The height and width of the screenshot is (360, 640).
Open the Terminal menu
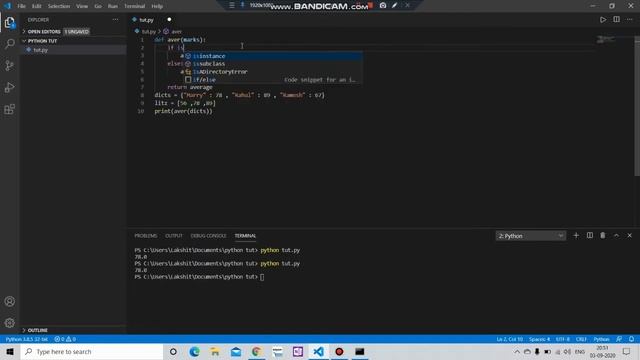135,6
